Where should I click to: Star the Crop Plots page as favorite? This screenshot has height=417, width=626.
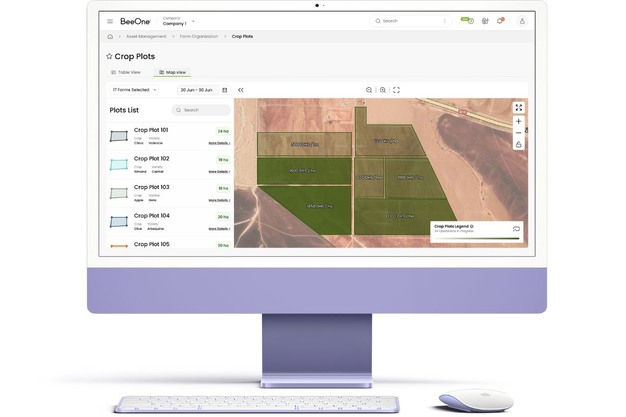tap(109, 57)
